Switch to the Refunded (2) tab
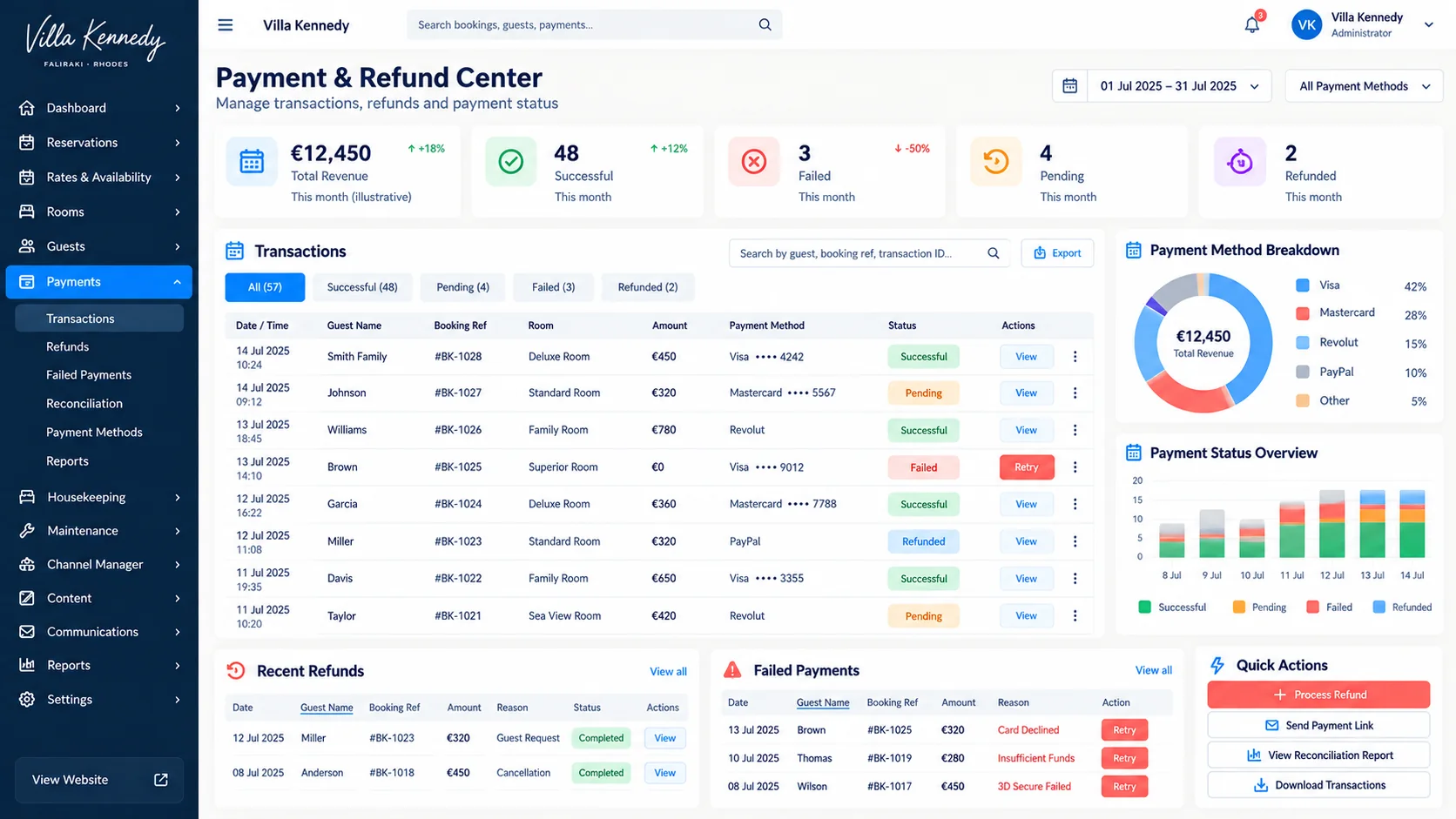The image size is (1456, 819). pos(647,287)
